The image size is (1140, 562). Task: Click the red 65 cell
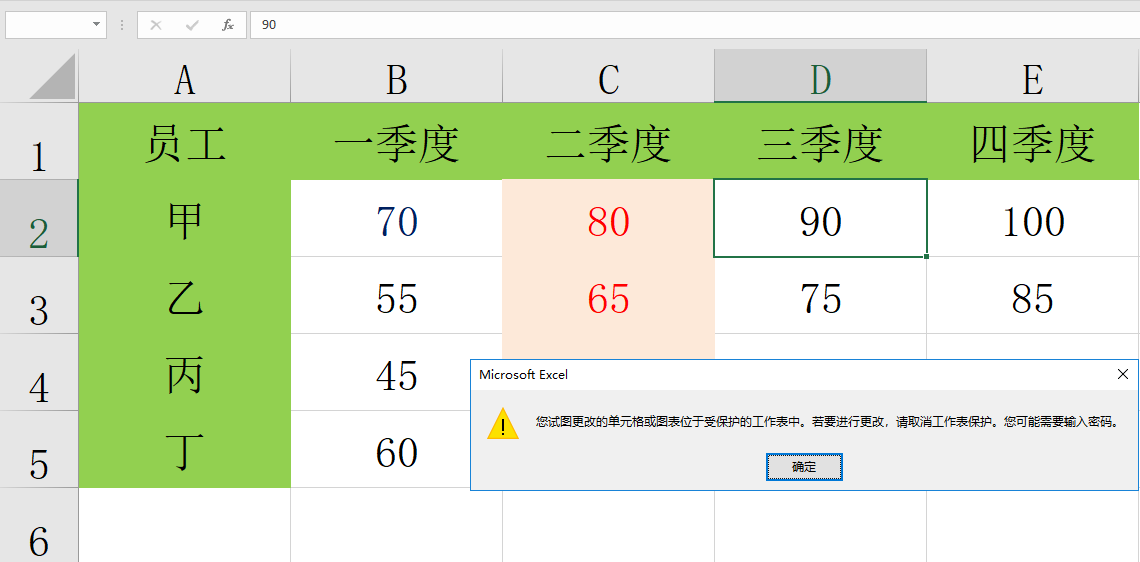point(608,295)
